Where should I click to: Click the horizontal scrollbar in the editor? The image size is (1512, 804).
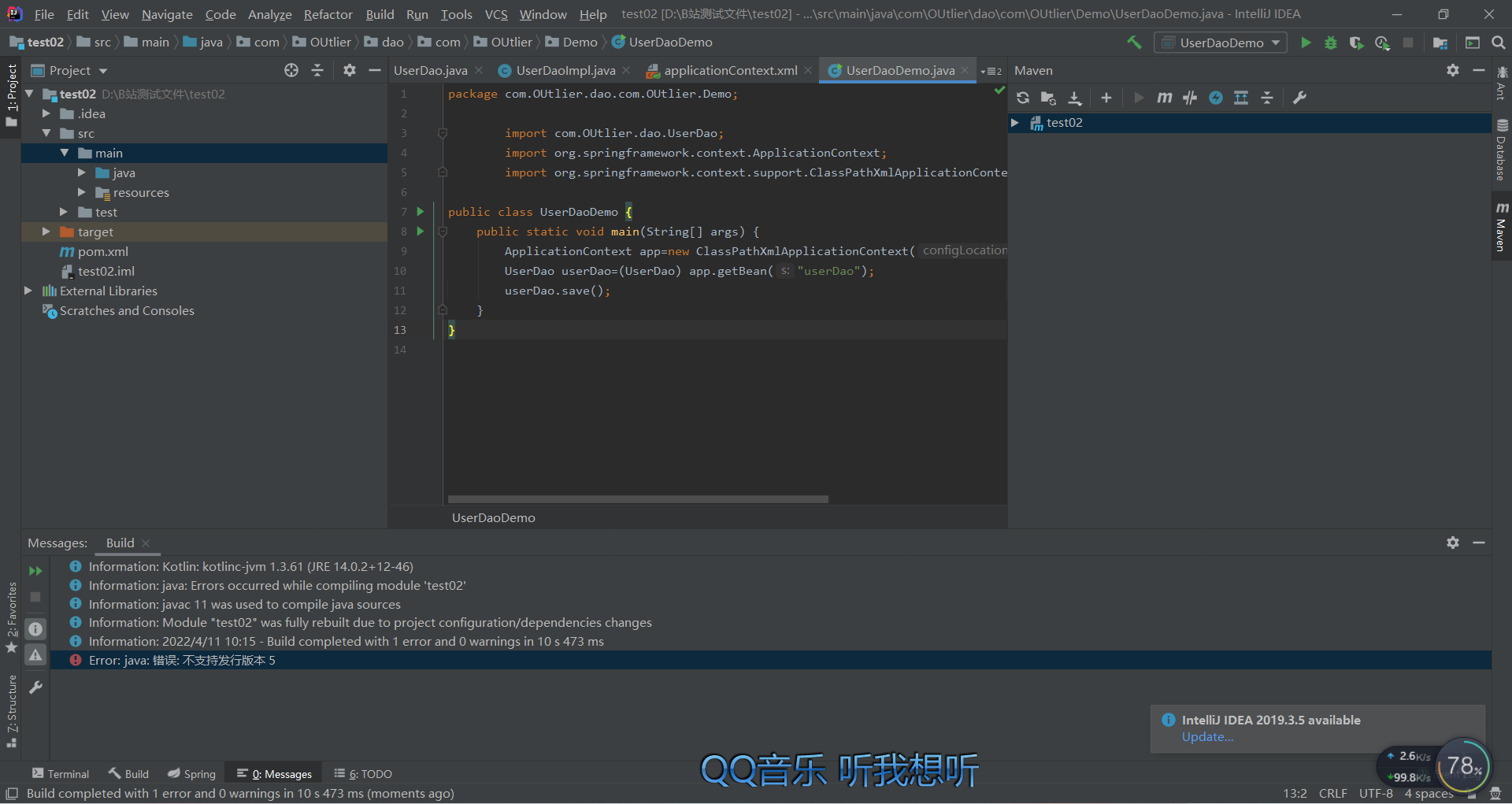click(638, 499)
